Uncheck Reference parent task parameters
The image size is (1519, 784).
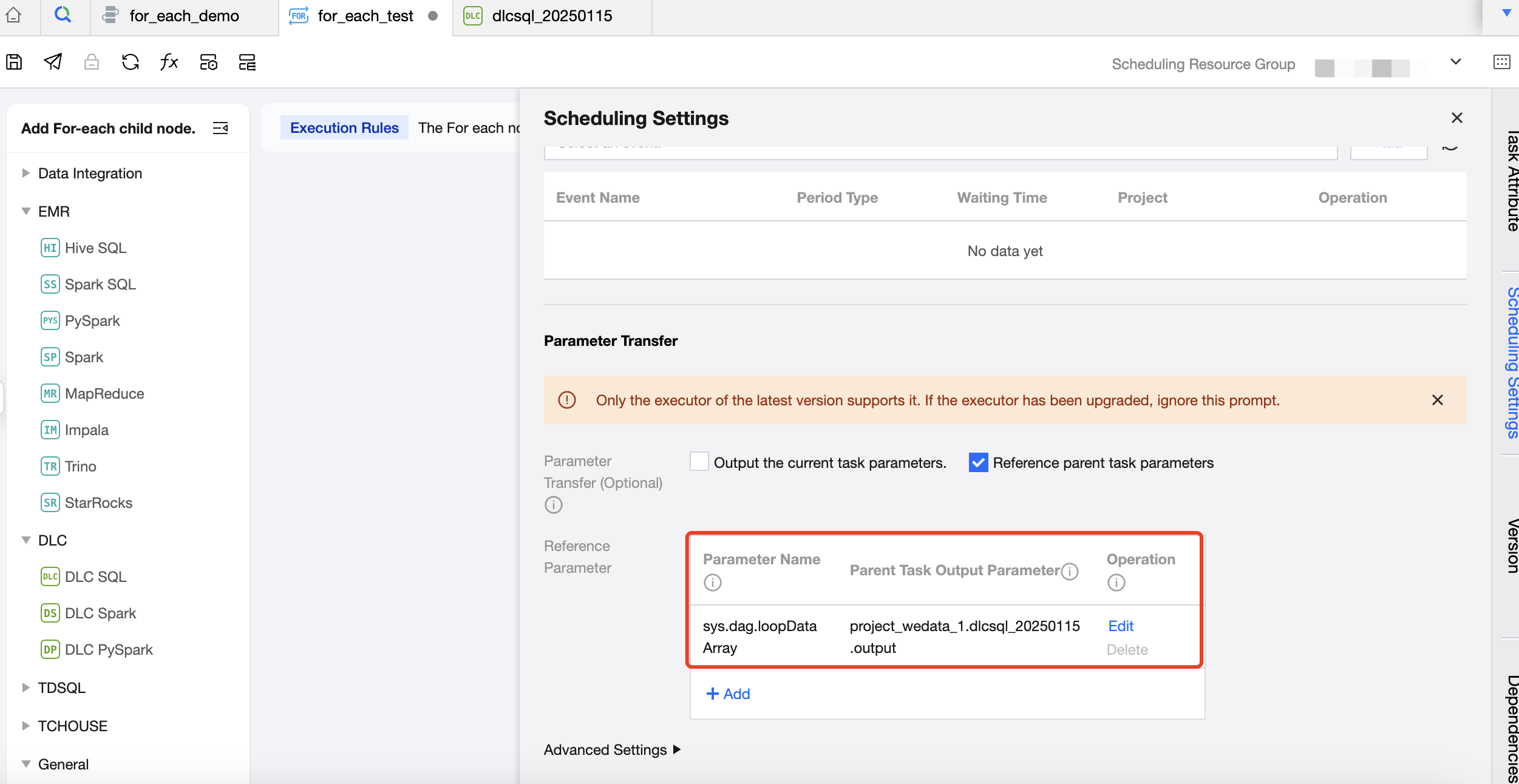click(x=978, y=462)
